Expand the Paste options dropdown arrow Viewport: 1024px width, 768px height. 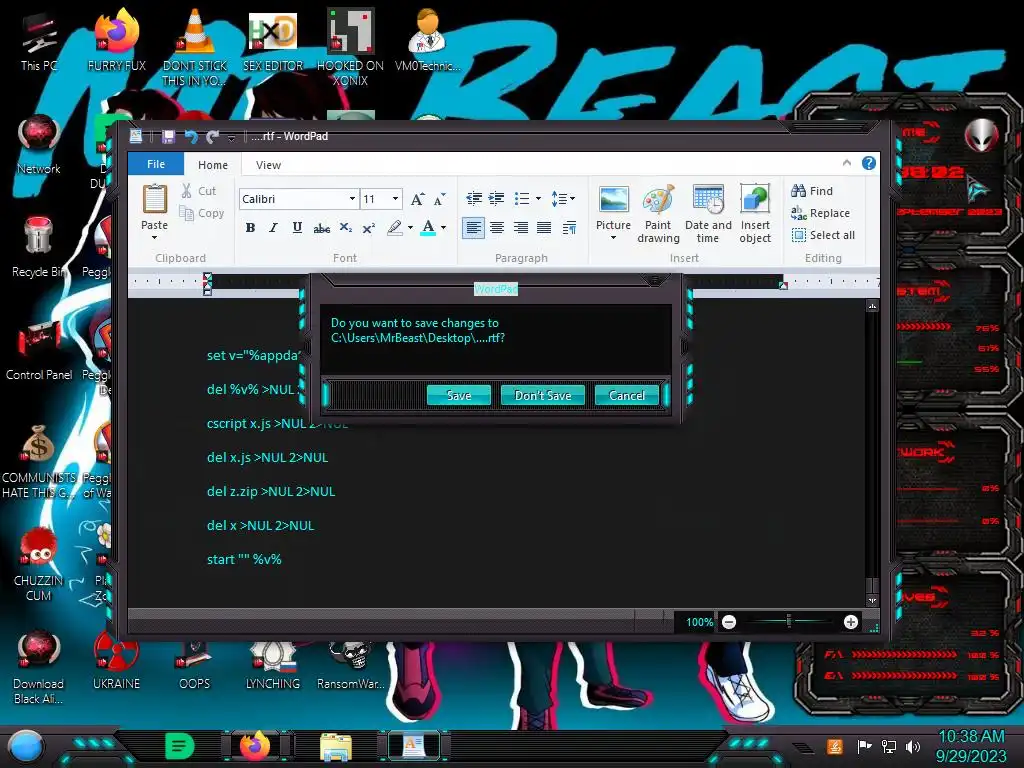point(155,237)
